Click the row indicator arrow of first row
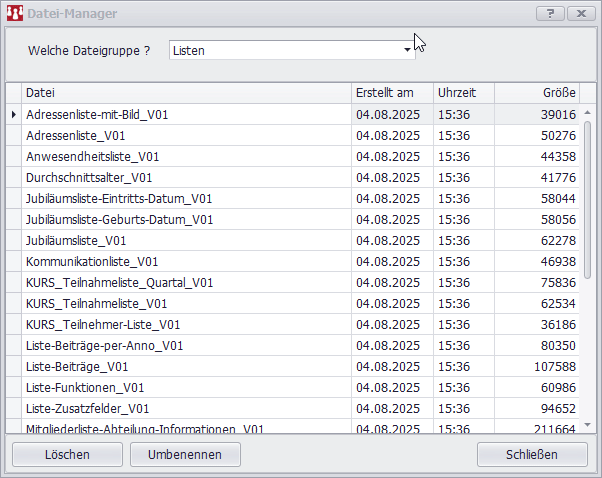 click(13, 115)
